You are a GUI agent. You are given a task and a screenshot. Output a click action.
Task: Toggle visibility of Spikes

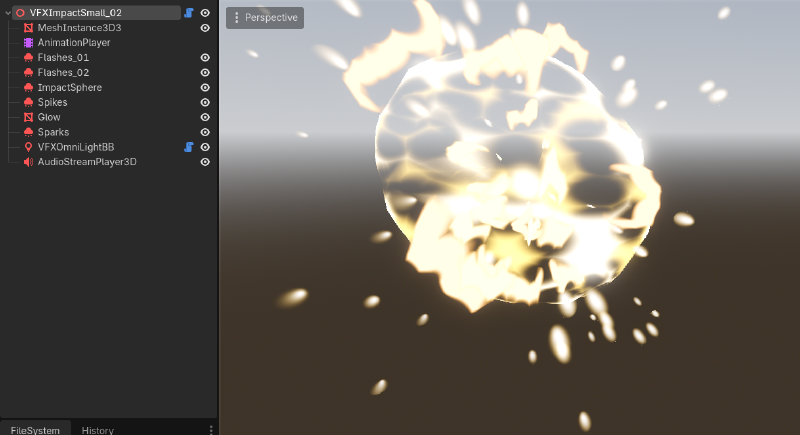click(x=205, y=102)
